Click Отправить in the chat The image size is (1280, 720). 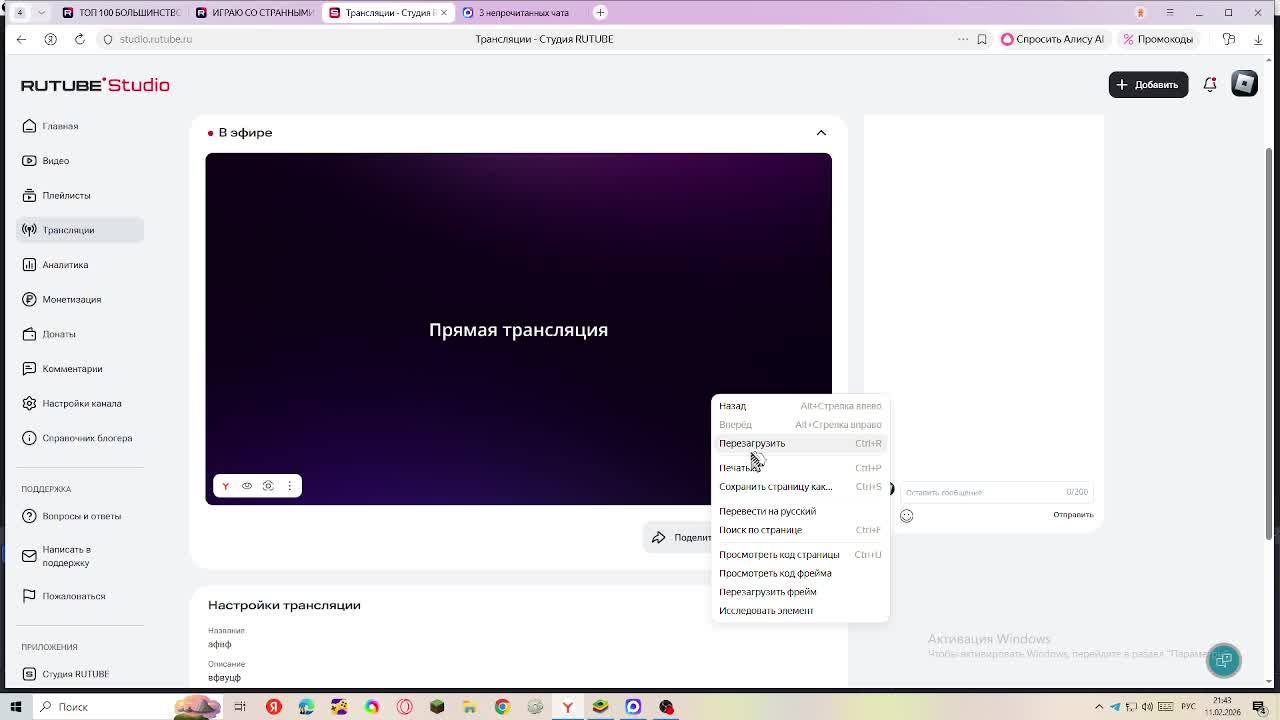[1073, 515]
